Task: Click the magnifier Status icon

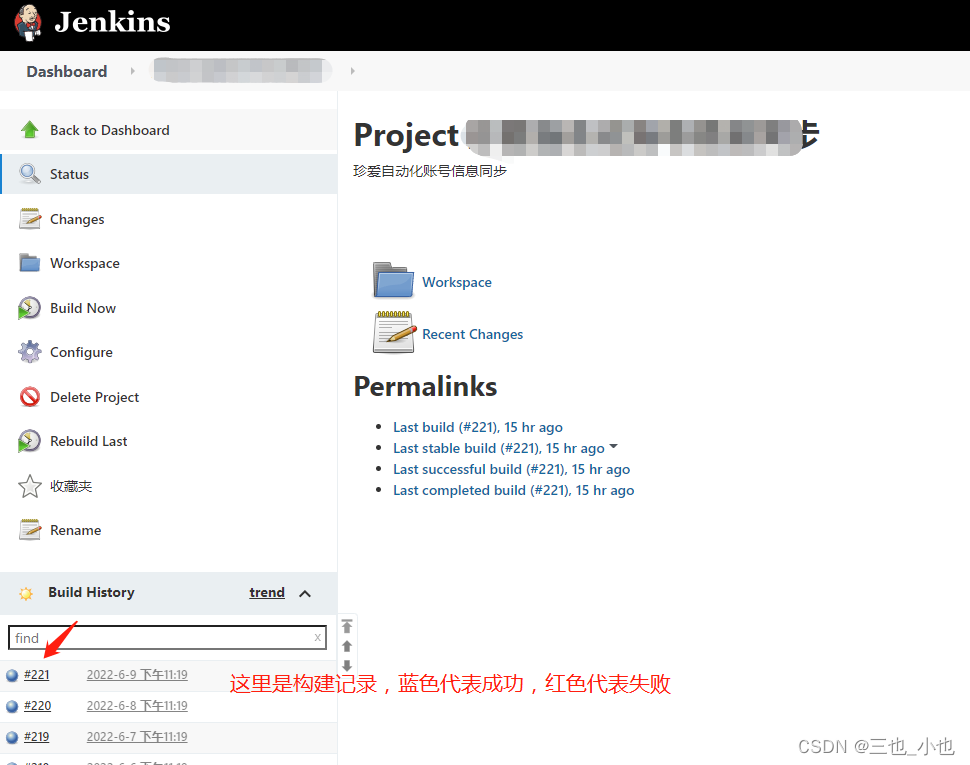Action: tap(30, 174)
